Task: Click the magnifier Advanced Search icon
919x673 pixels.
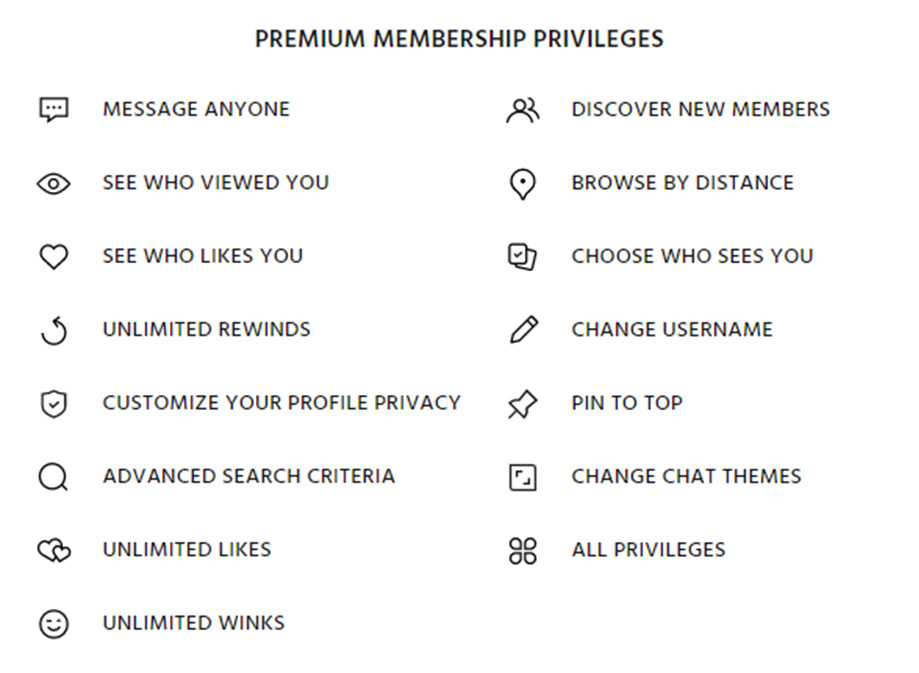Action: point(53,477)
